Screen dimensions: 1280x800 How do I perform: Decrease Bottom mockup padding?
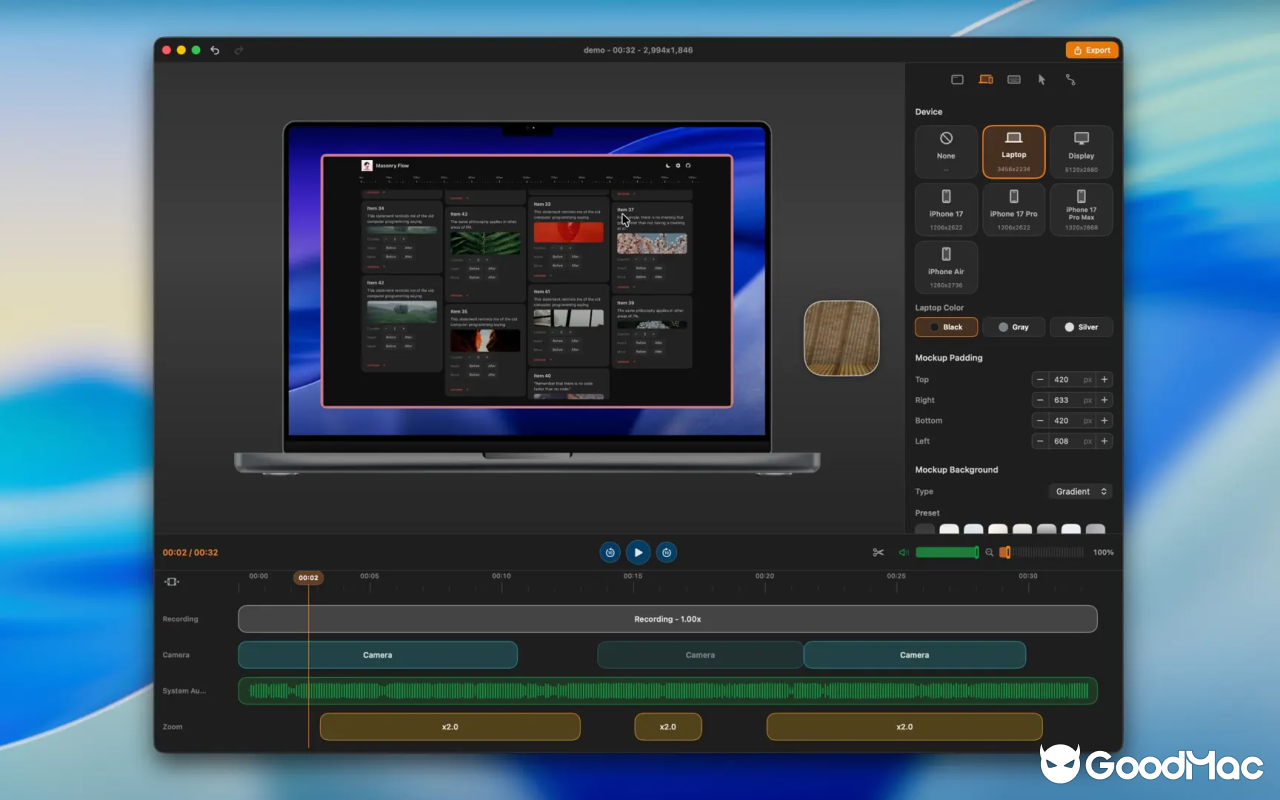[x=1040, y=421]
